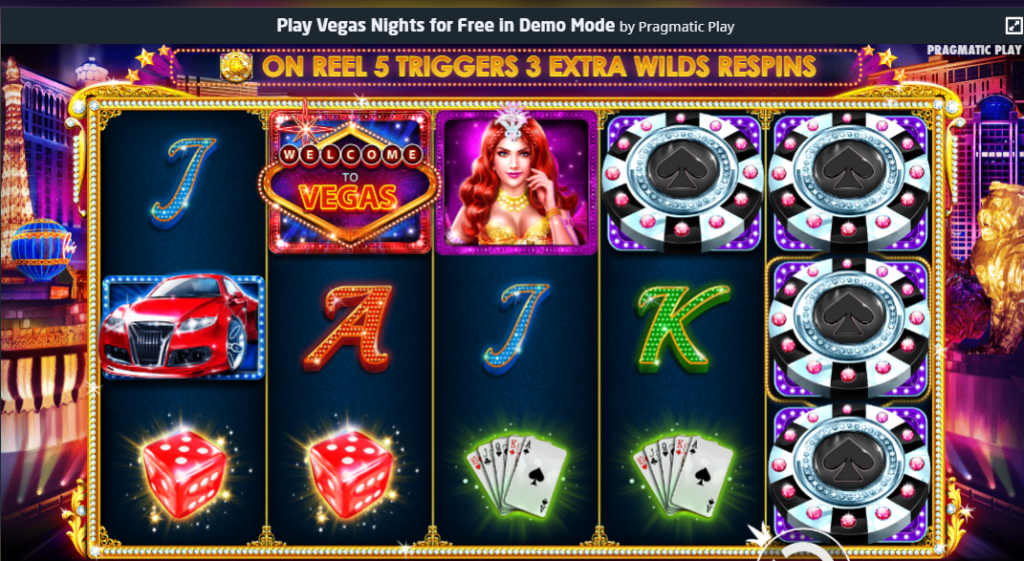Select the orange letter A symbol

coord(349,328)
